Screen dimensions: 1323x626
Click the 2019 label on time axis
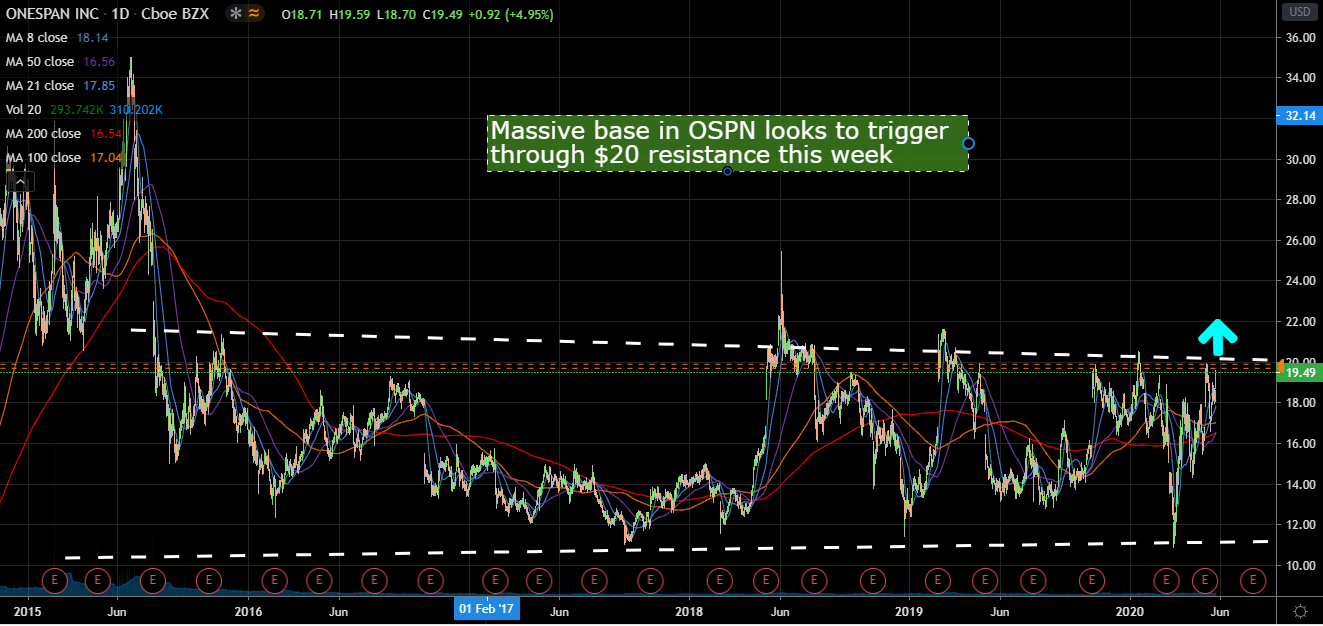tap(908, 609)
